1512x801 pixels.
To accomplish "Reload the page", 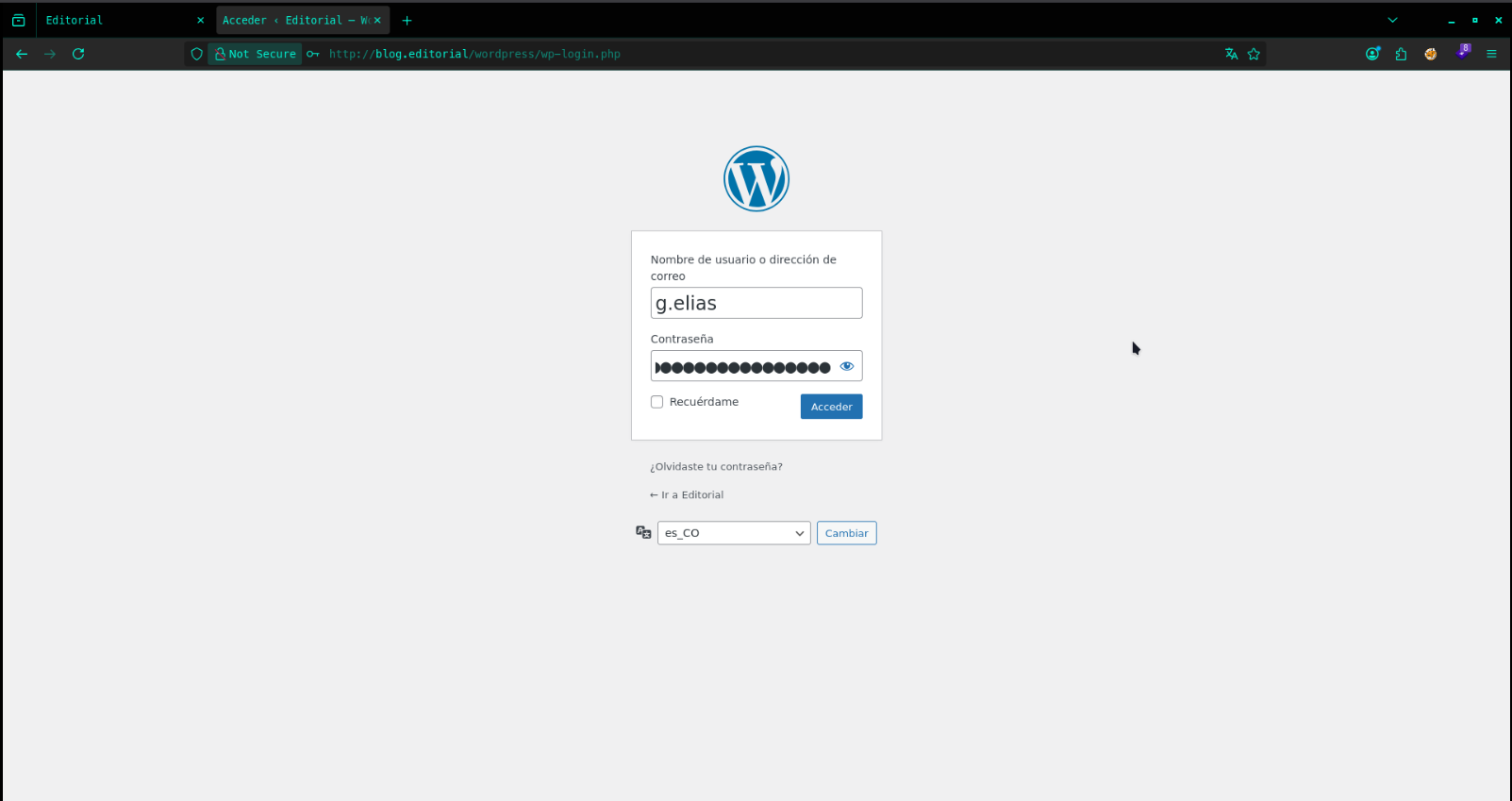I will pyautogui.click(x=78, y=54).
